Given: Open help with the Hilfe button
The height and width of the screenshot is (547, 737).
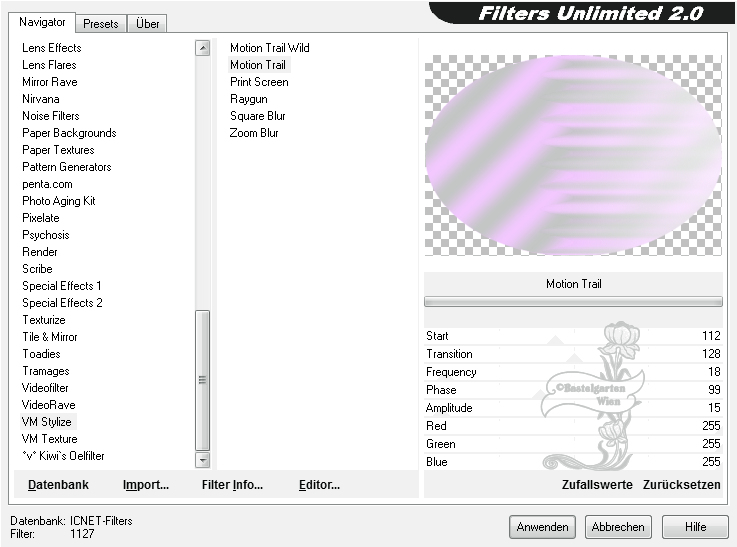Looking at the screenshot, I should (x=695, y=527).
